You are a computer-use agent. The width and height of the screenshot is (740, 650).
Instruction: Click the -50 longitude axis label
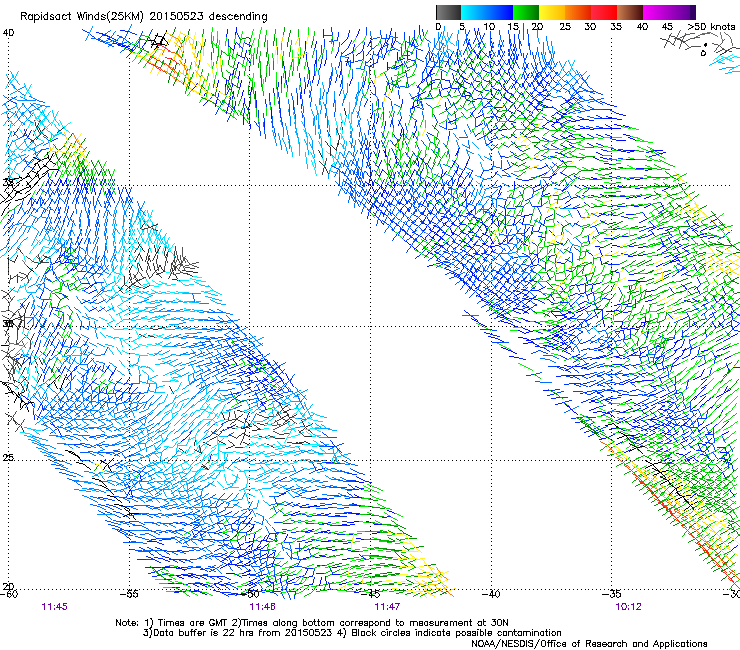click(250, 594)
